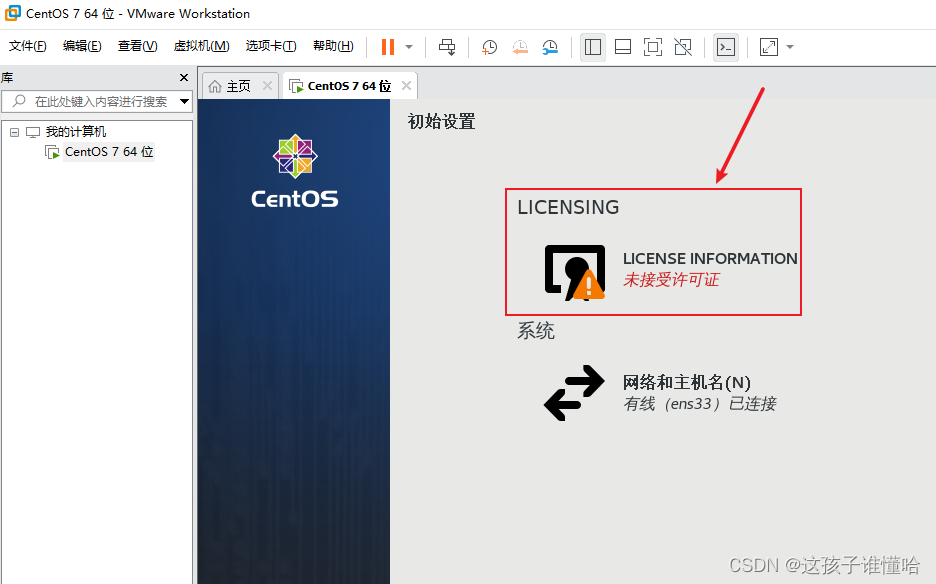
Task: Select CentOS 7 64 位 in library tree
Action: point(109,152)
